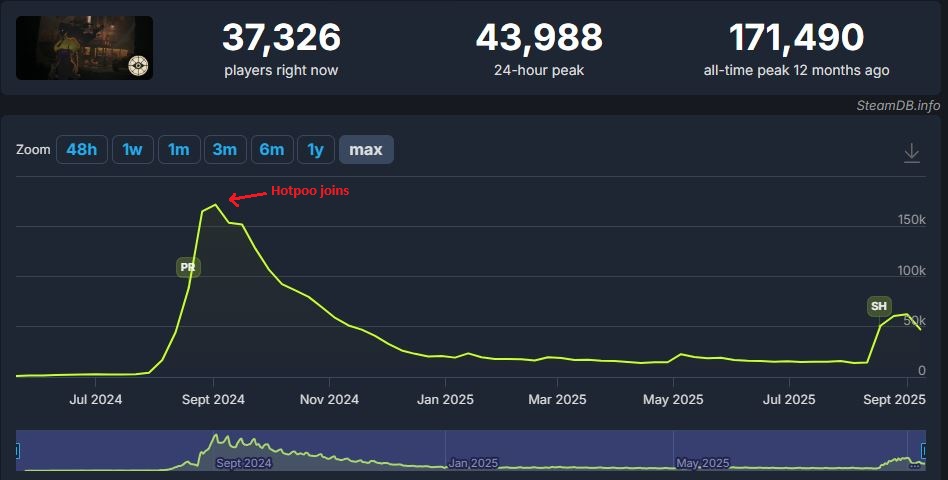
Task: Click the main chart's Jan 2025 axis label
Action: pos(446,400)
